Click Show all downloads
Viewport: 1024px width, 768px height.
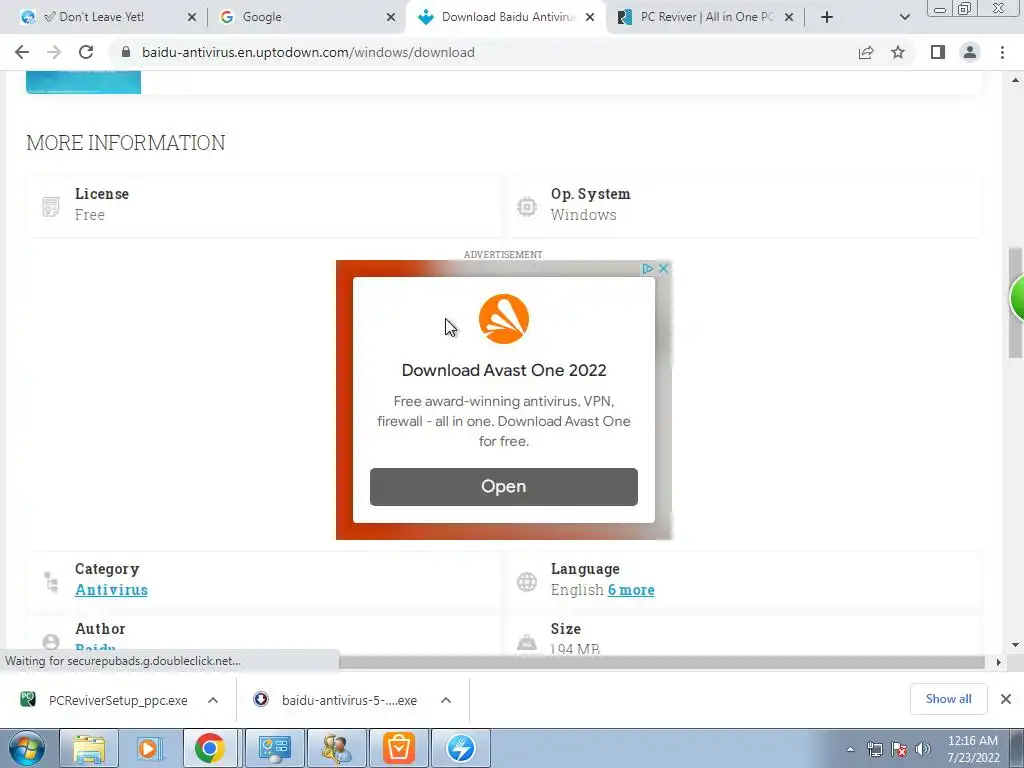tap(948, 699)
